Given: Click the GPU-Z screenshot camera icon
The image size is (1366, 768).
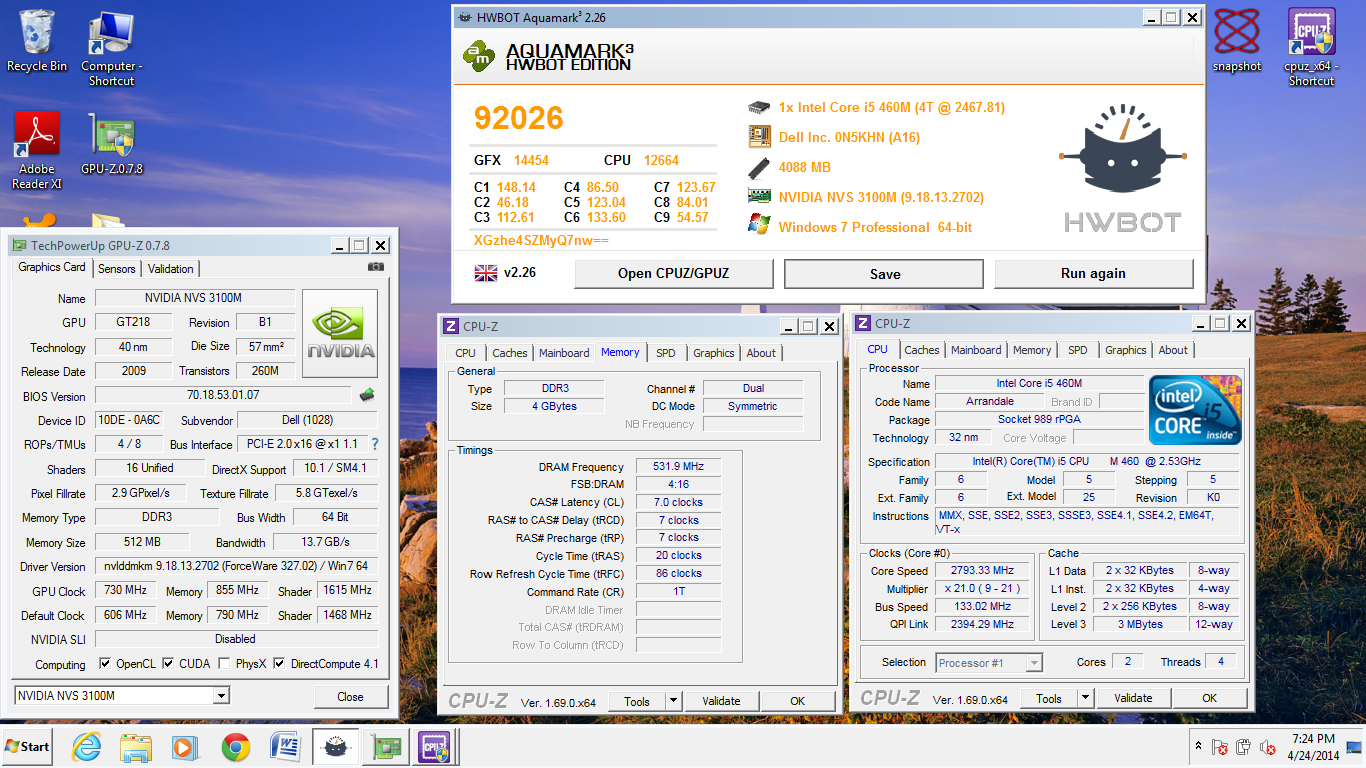Looking at the screenshot, I should 376,267.
